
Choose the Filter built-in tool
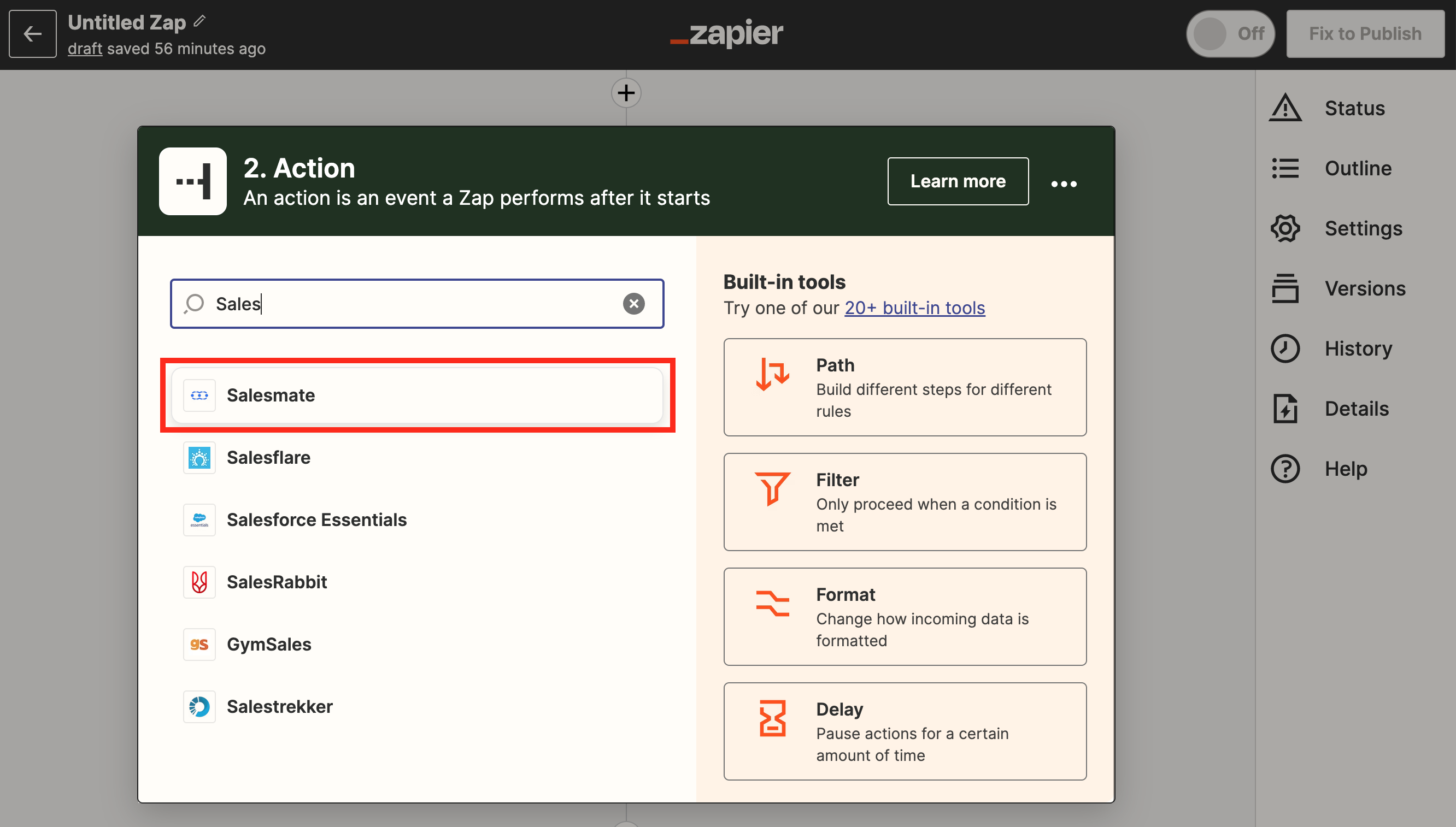(905, 502)
